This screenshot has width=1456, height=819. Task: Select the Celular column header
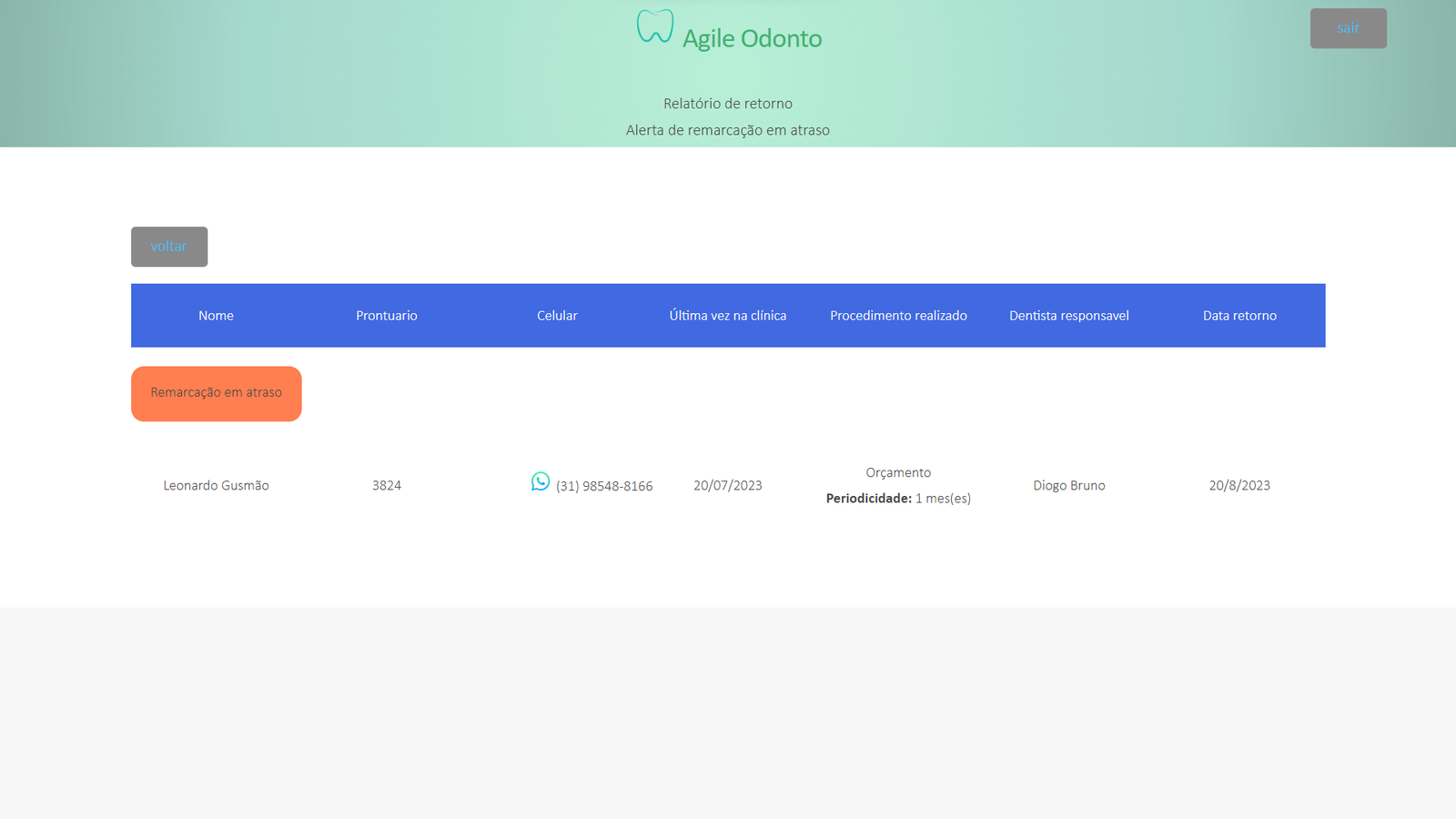click(557, 316)
